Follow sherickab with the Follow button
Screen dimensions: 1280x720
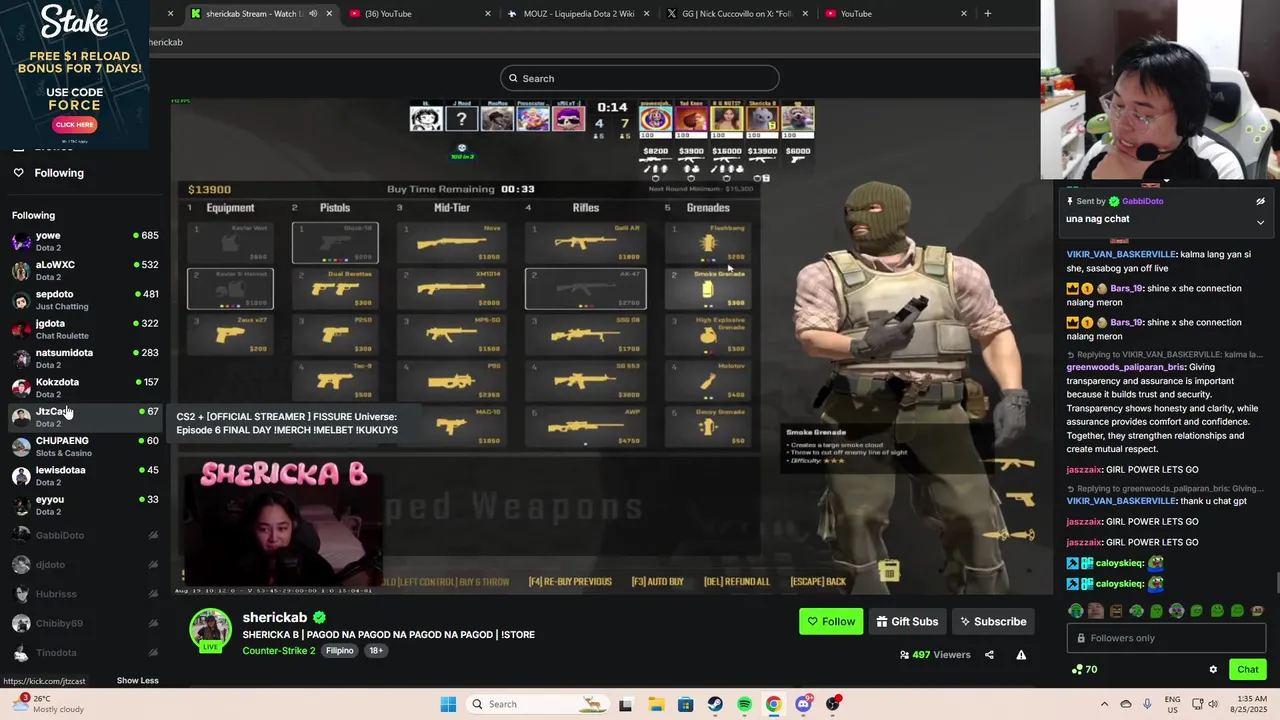point(831,621)
